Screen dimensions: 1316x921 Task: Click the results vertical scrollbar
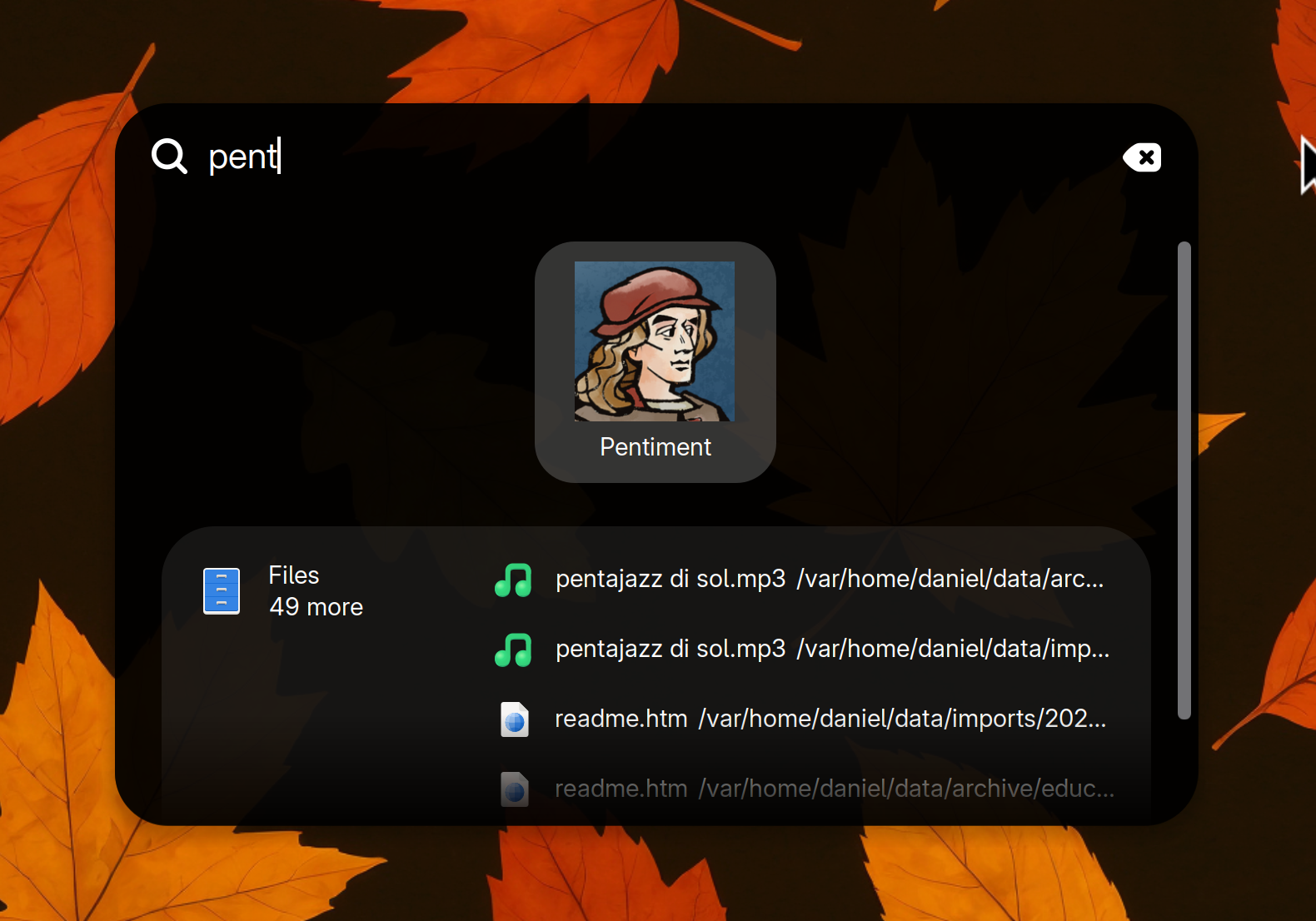[1184, 480]
